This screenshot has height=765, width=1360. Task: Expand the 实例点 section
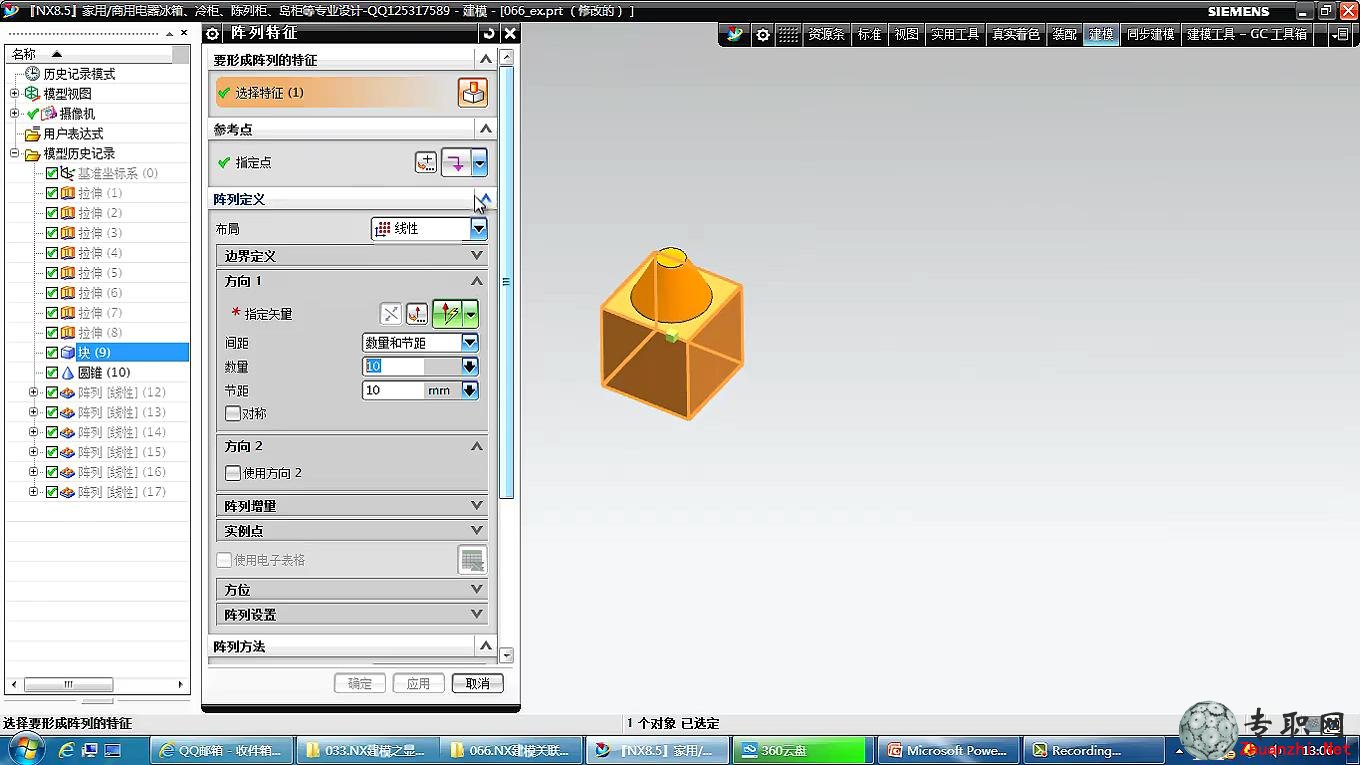click(x=352, y=531)
